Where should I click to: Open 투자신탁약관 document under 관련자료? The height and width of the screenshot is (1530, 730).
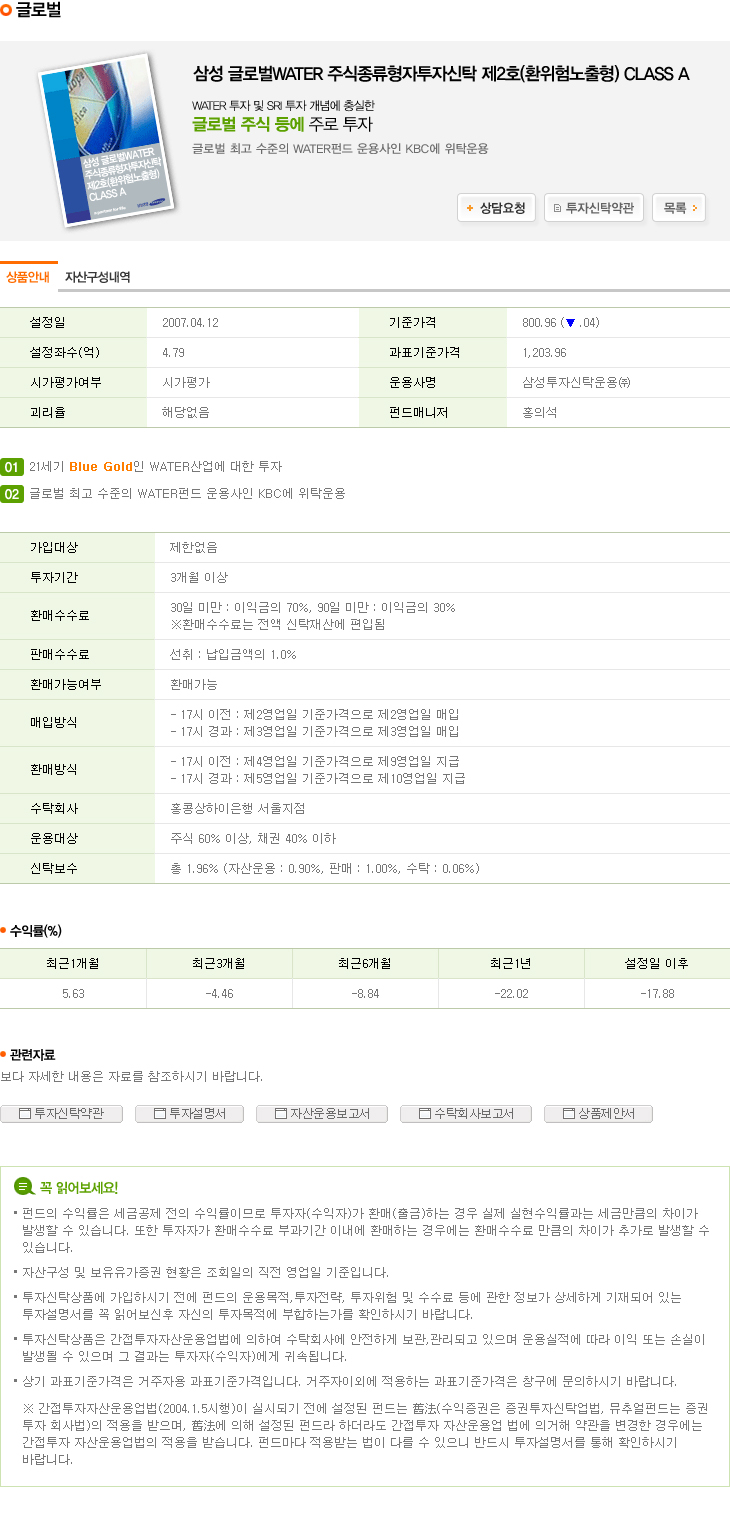(61, 1113)
